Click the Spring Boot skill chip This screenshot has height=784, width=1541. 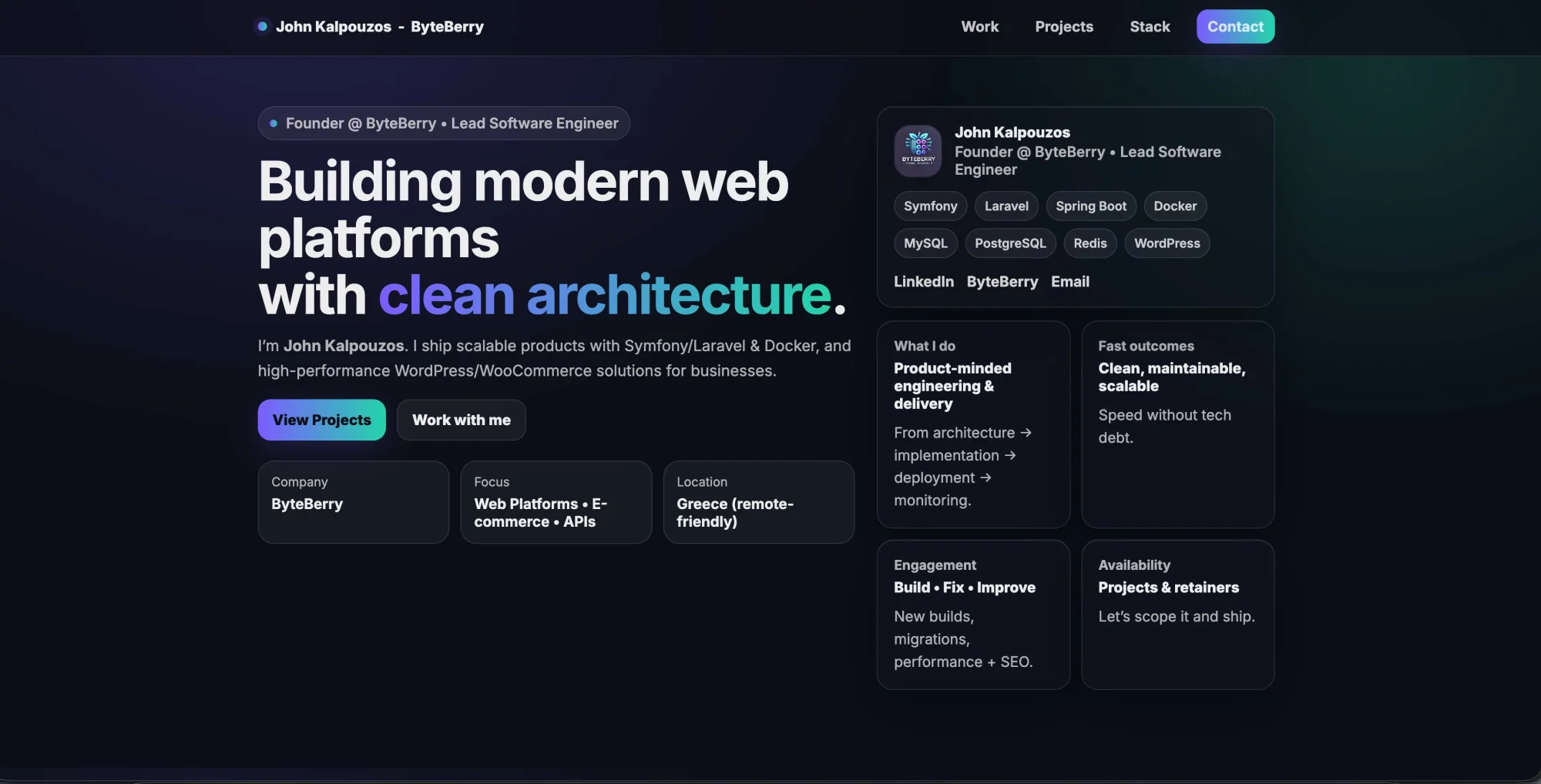click(1090, 206)
